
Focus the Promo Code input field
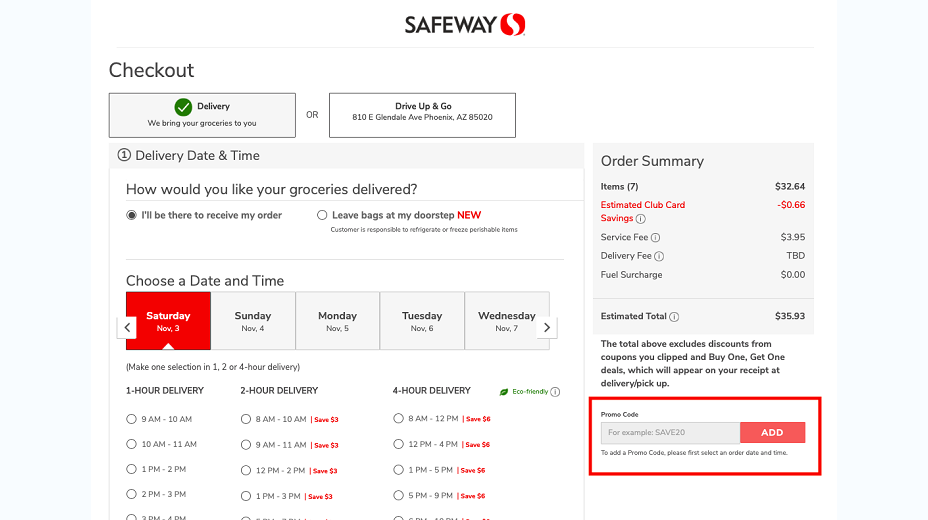[x=671, y=432]
